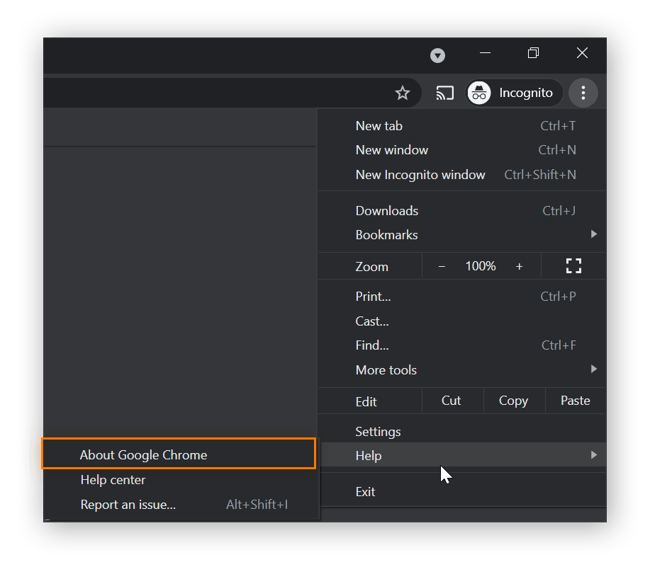
Task: Expand the More tools submenu
Action: [x=462, y=370]
